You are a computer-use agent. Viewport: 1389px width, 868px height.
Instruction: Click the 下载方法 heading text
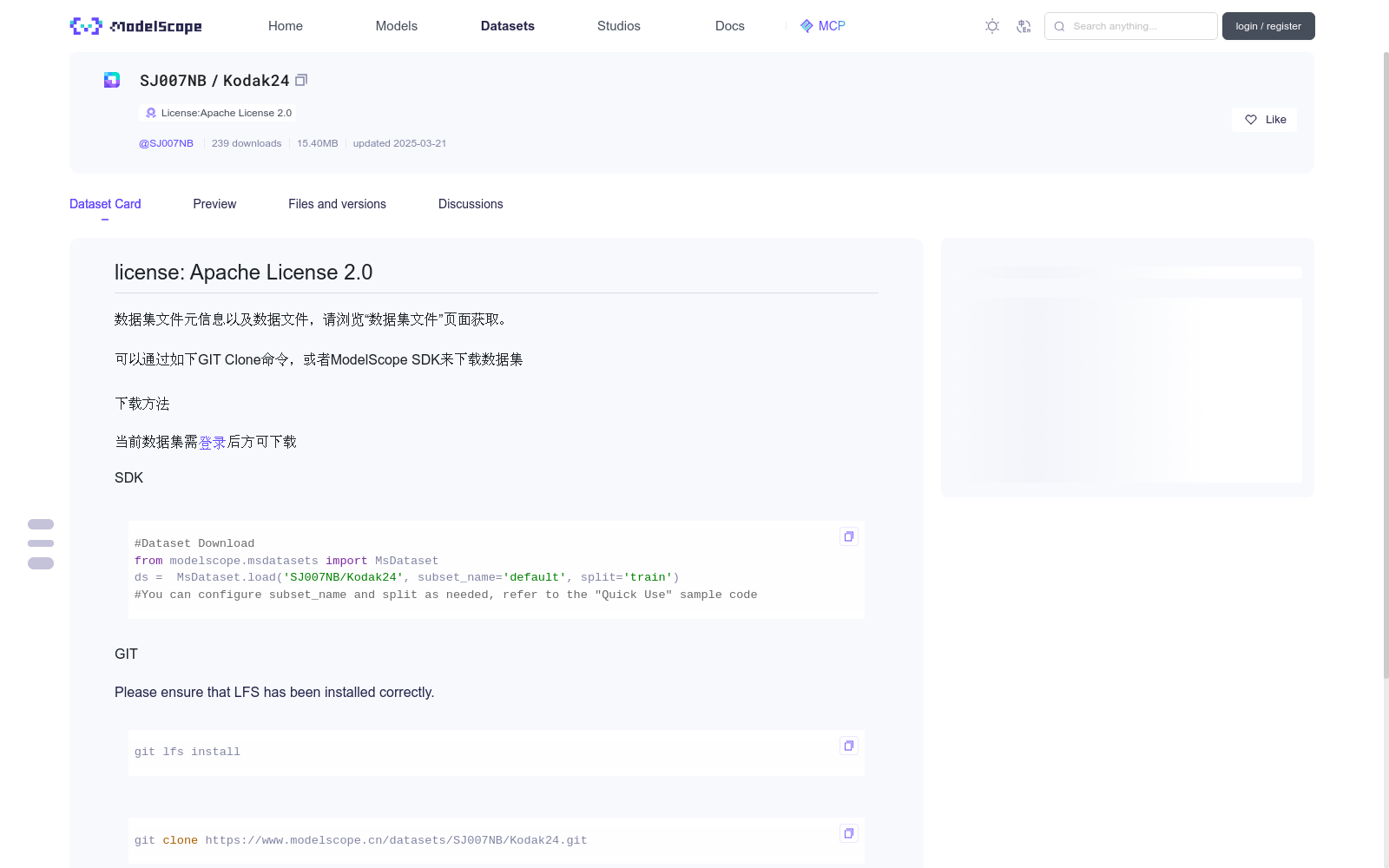(x=142, y=404)
